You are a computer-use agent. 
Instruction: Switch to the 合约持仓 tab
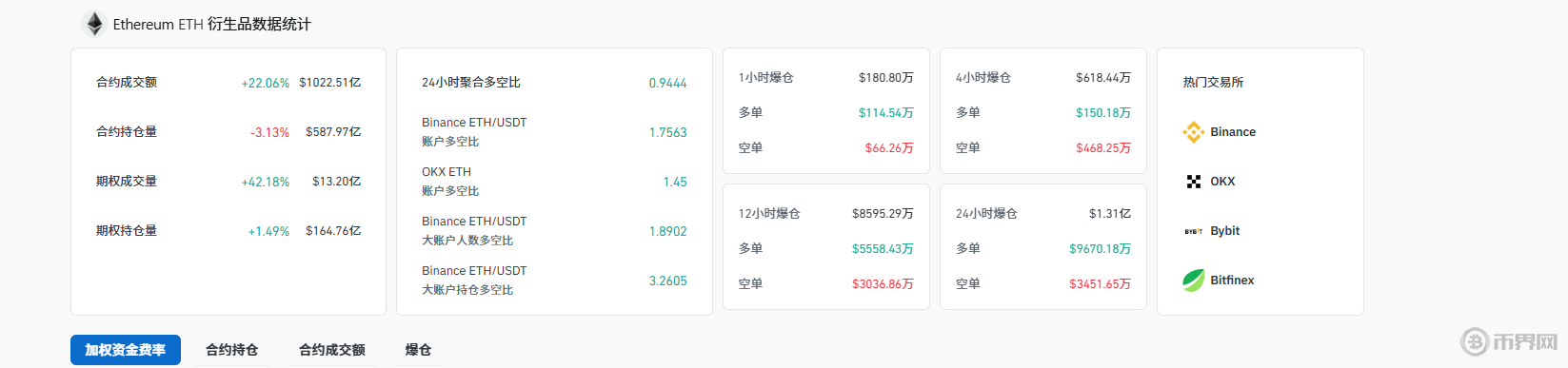pos(231,350)
